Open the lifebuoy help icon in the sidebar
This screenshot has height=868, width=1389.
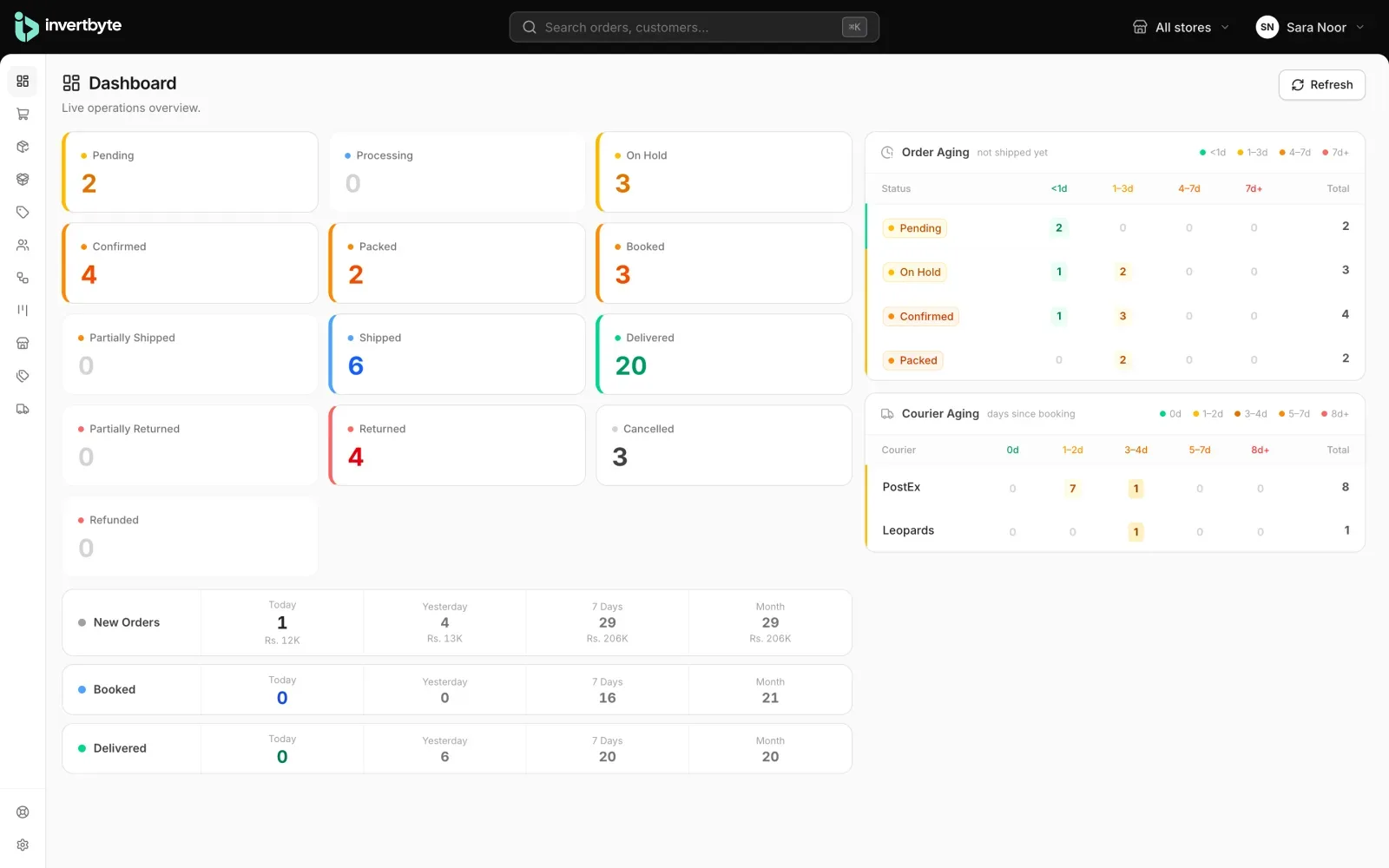(x=23, y=812)
